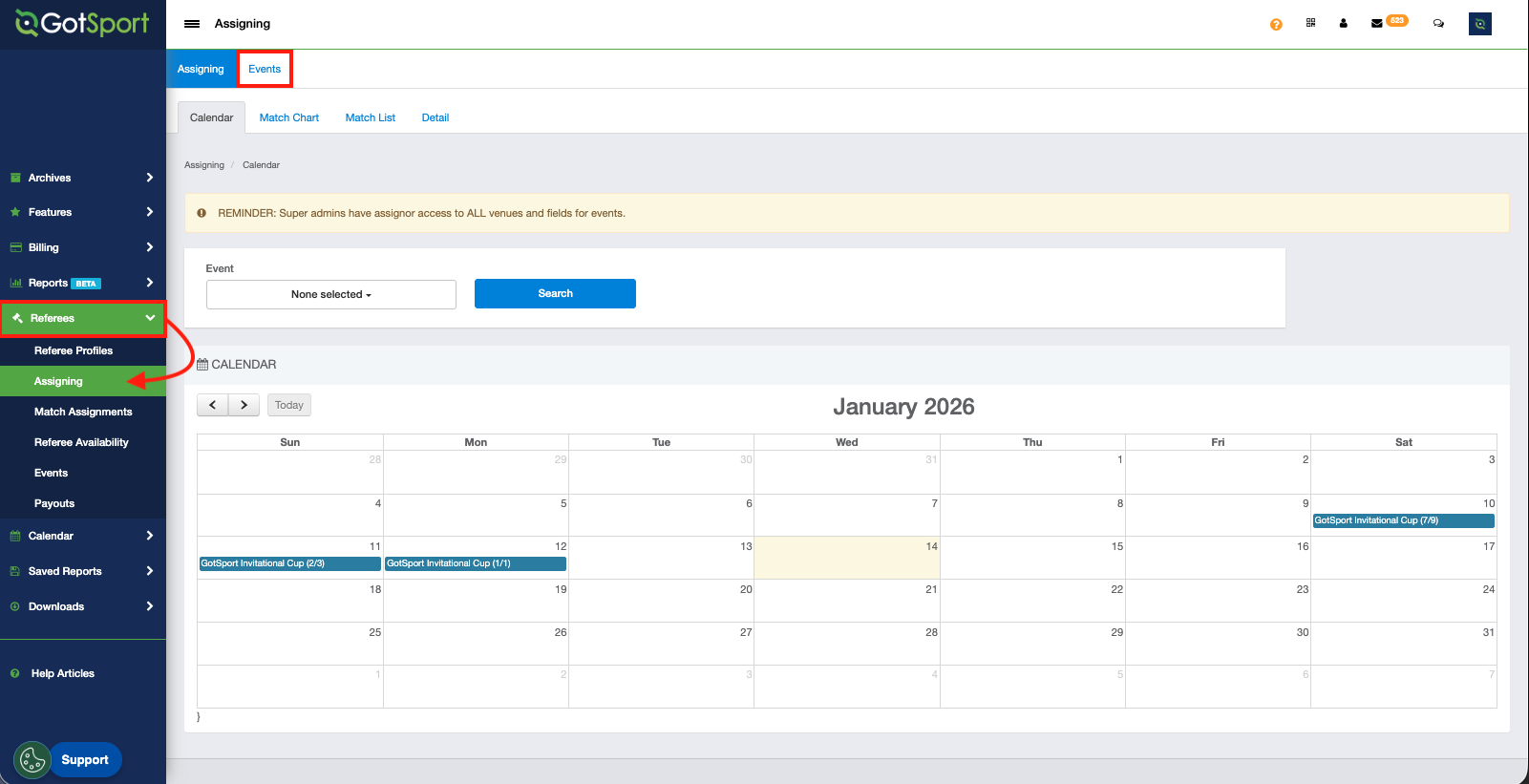
Task: Switch to the Match Chart tab
Action: pos(288,117)
